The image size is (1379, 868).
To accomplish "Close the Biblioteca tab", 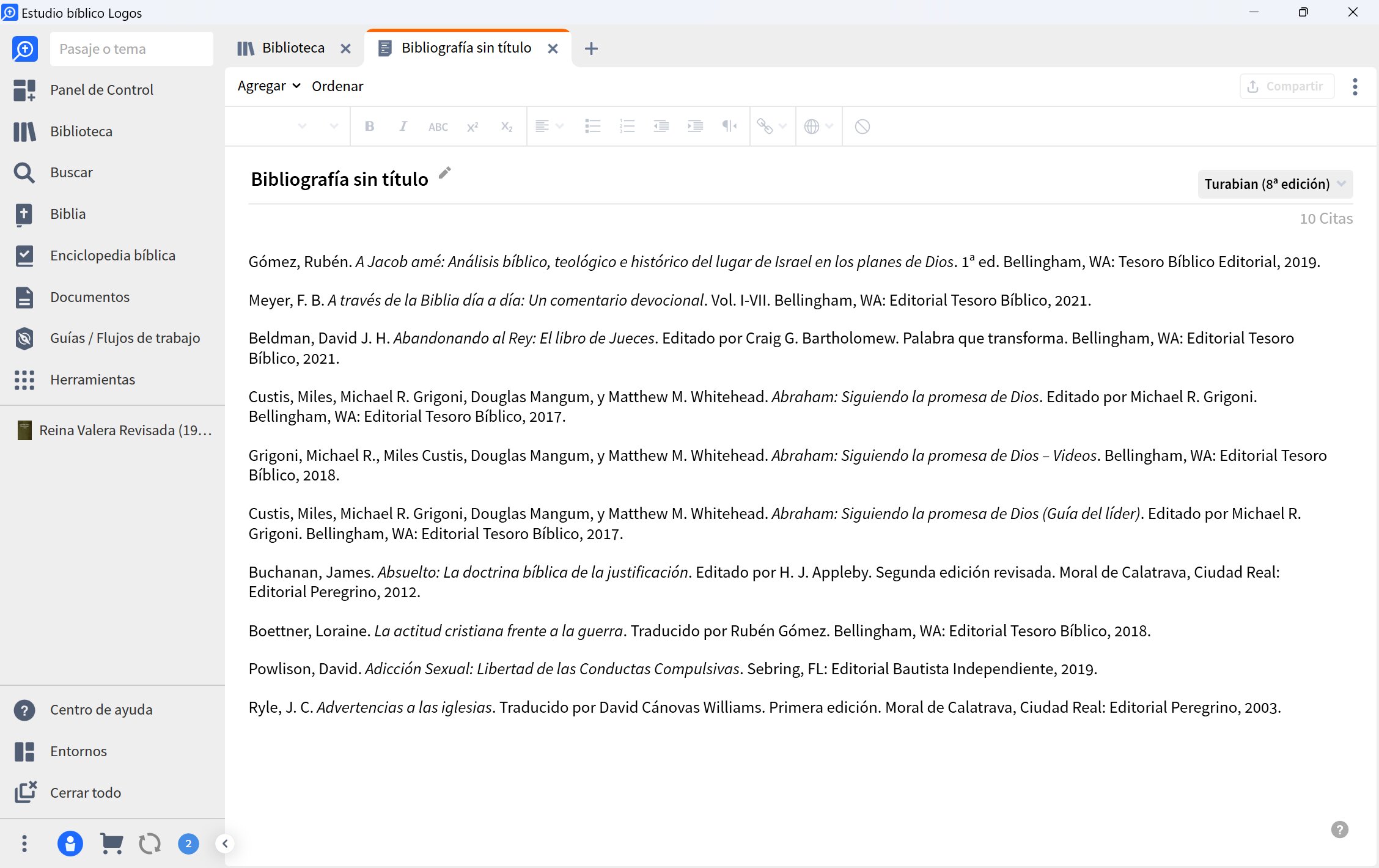I will [345, 49].
